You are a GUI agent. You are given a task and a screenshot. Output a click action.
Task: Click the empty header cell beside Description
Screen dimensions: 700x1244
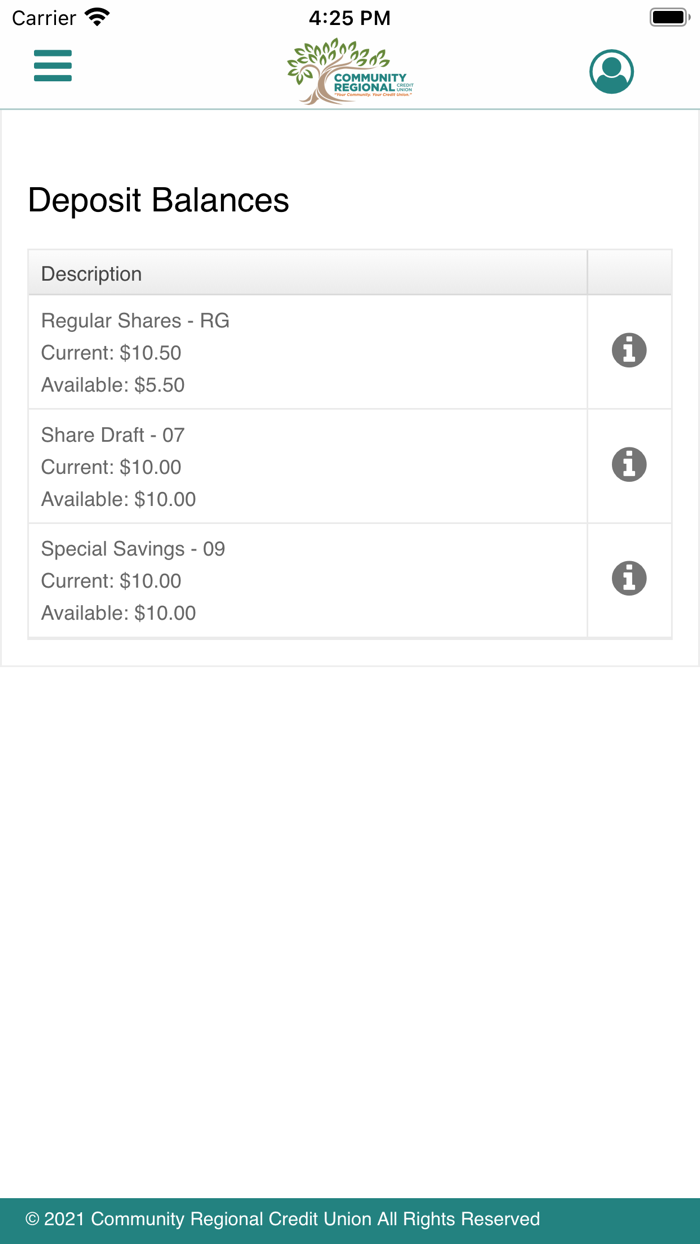629,273
